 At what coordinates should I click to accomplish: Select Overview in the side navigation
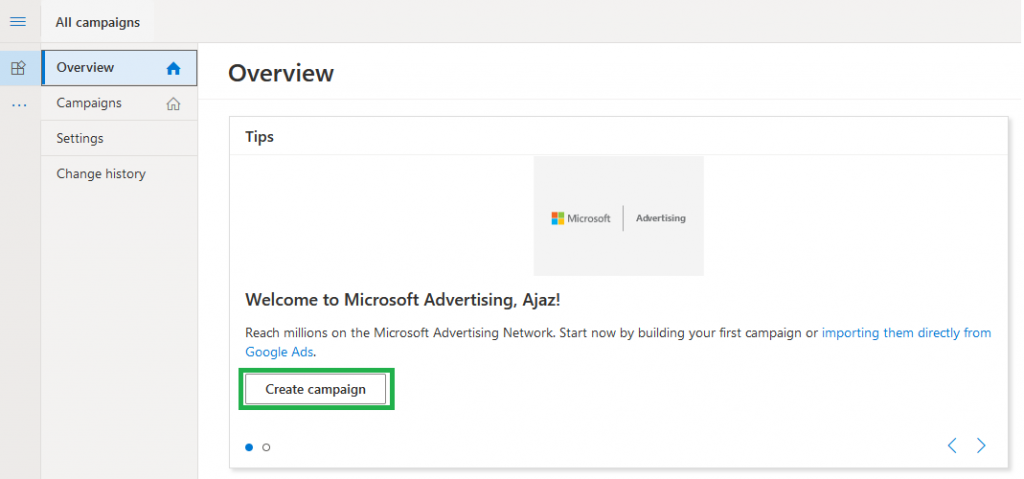point(119,67)
